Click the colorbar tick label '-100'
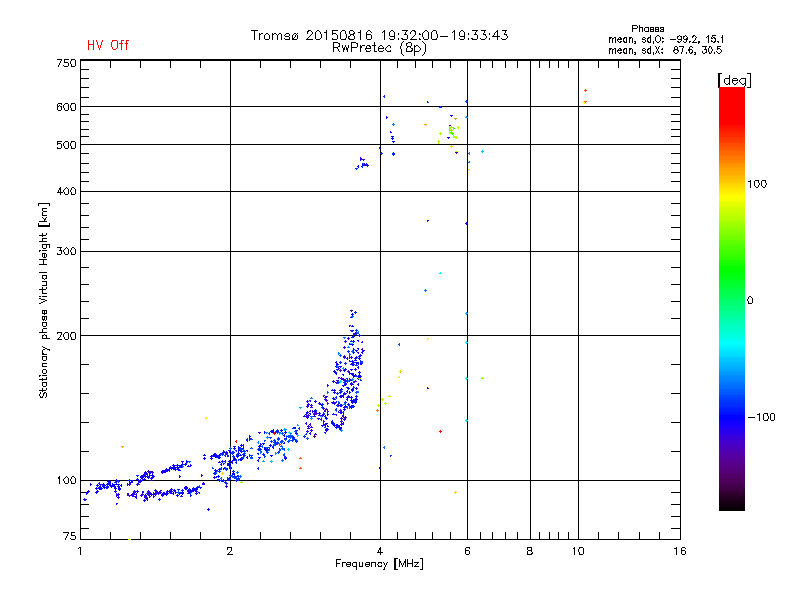The image size is (800, 600). (761, 417)
